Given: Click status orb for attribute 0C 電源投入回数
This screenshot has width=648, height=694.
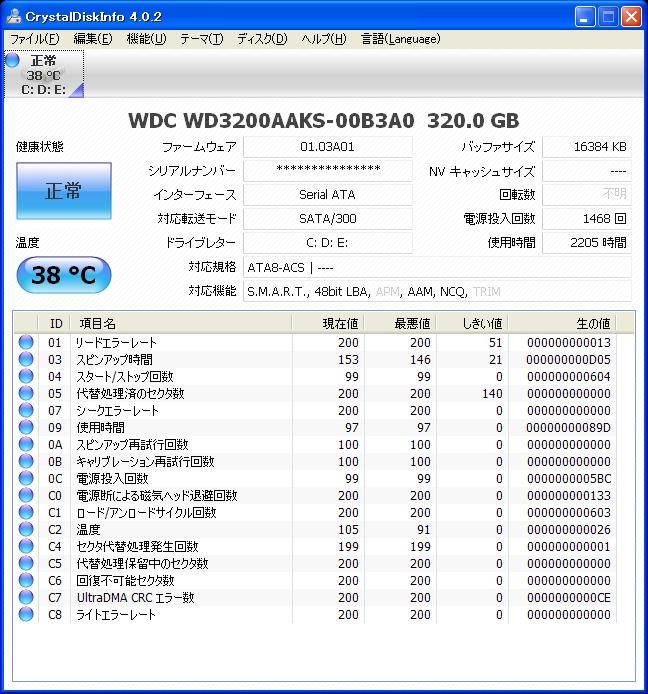Looking at the screenshot, I should [26, 478].
